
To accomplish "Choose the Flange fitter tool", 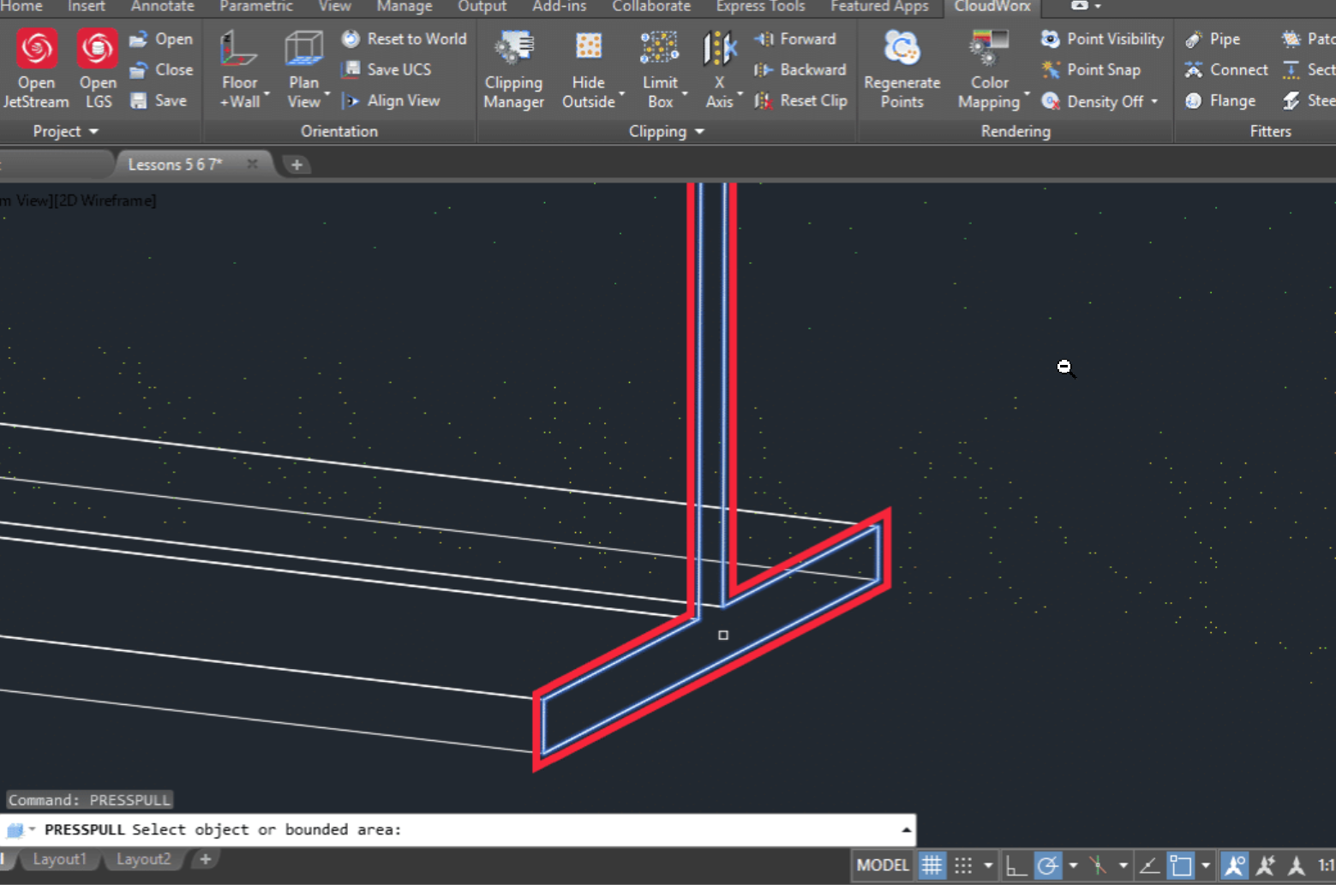I will pos(1220,101).
